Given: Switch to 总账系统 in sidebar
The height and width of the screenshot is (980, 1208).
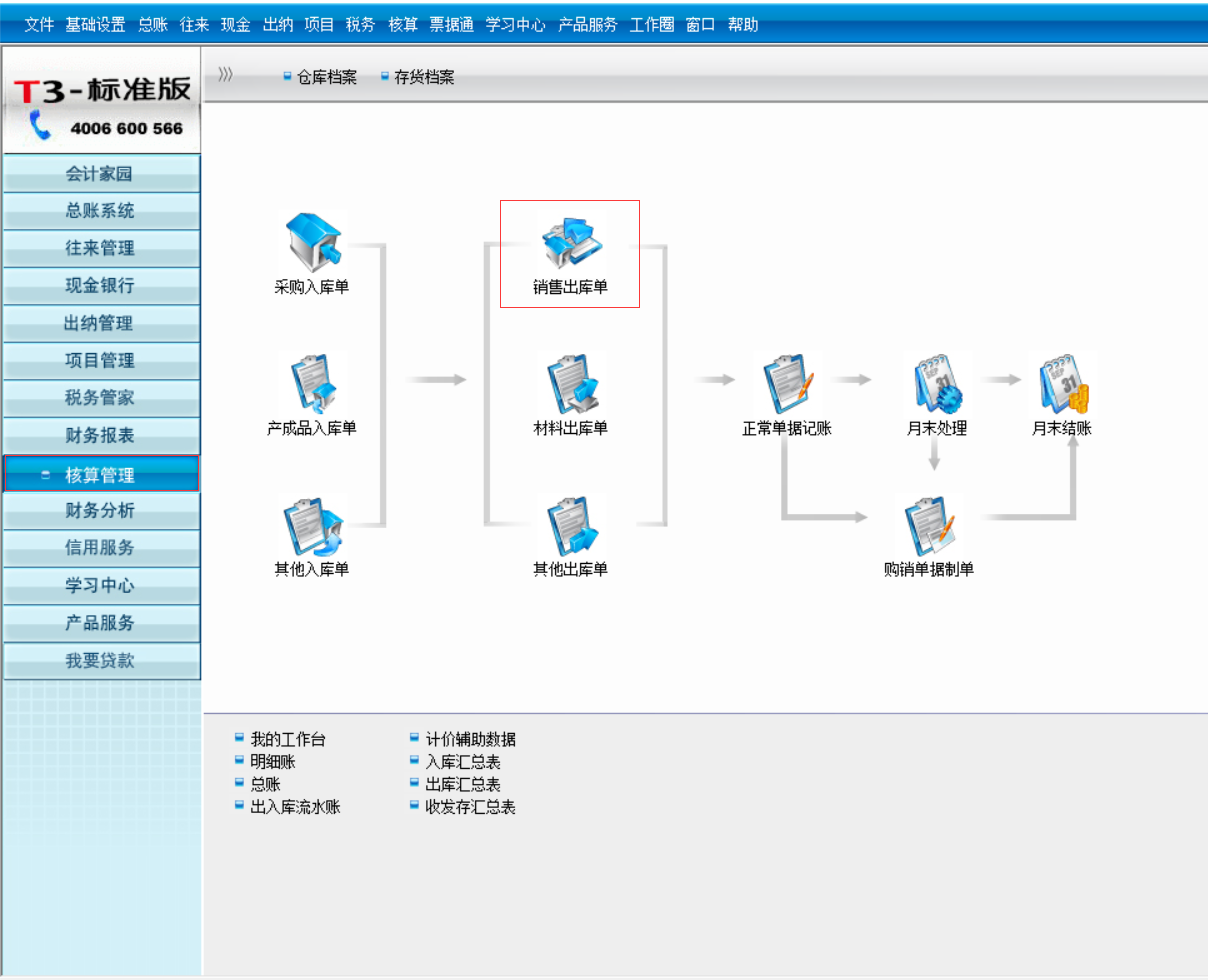Looking at the screenshot, I should (x=100, y=211).
